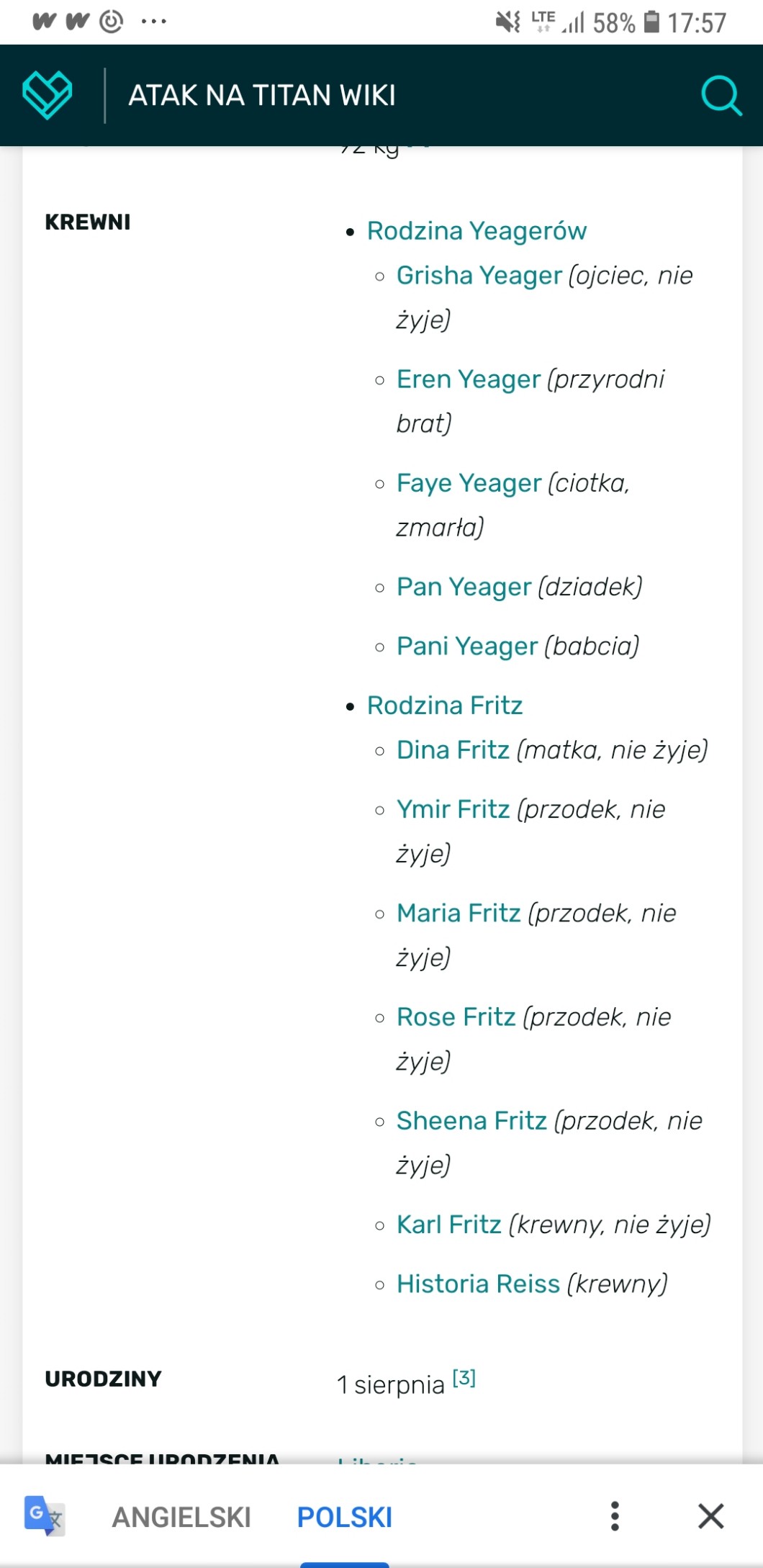This screenshot has width=763, height=1568.
Task: Tap the Google Translate icon
Action: point(45,1515)
